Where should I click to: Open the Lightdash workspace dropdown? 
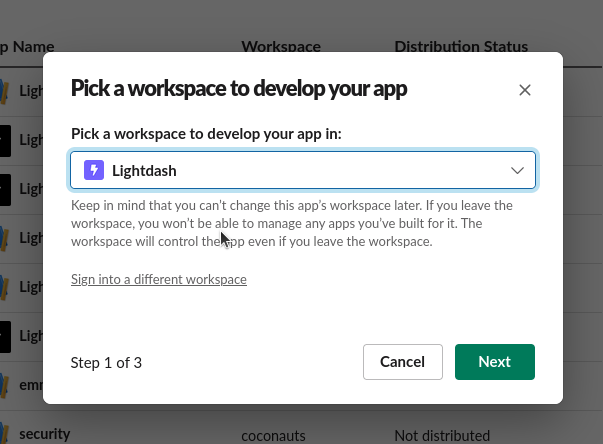303,170
